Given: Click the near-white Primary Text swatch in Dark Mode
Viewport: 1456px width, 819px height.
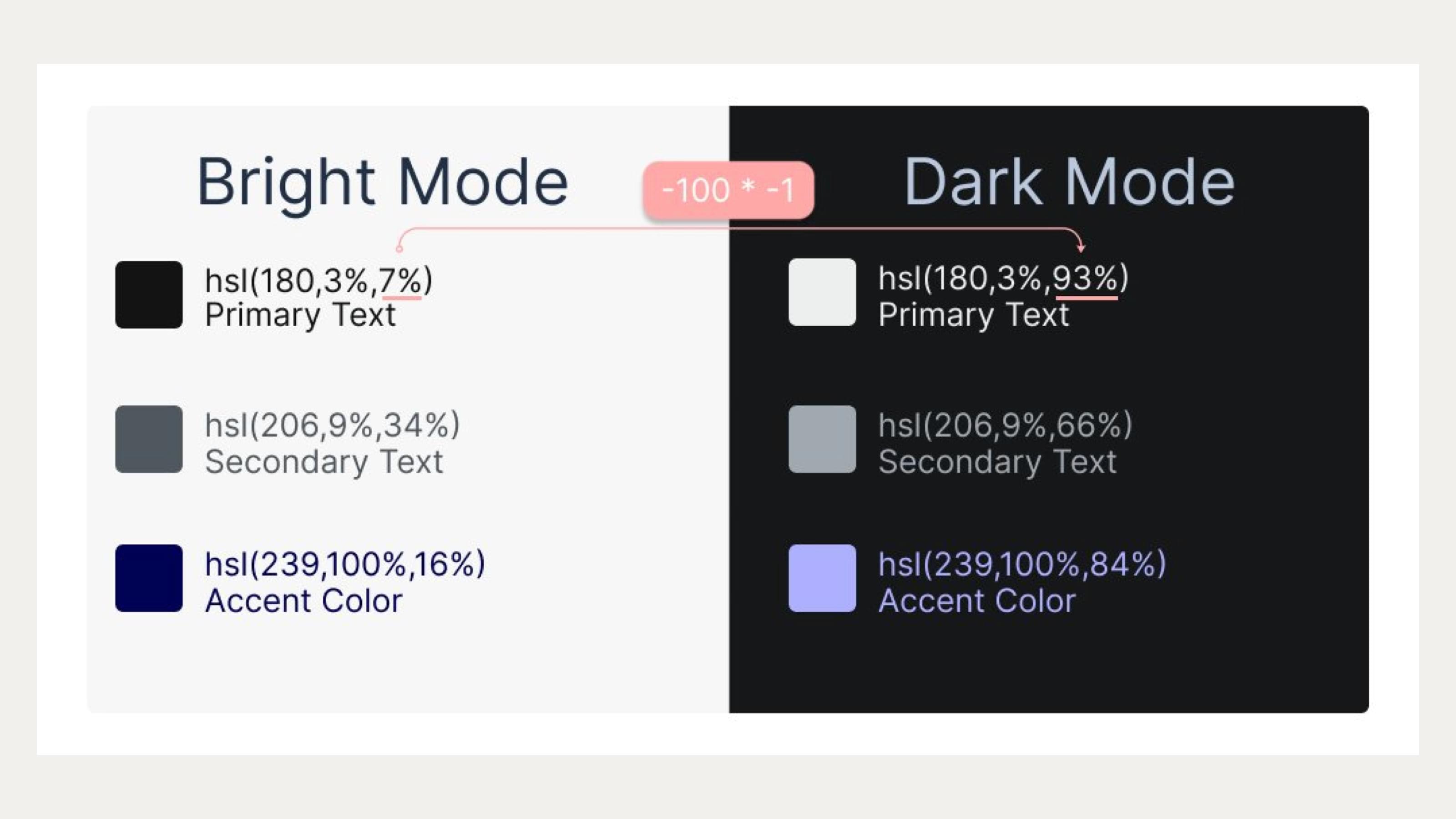Looking at the screenshot, I should point(822,292).
